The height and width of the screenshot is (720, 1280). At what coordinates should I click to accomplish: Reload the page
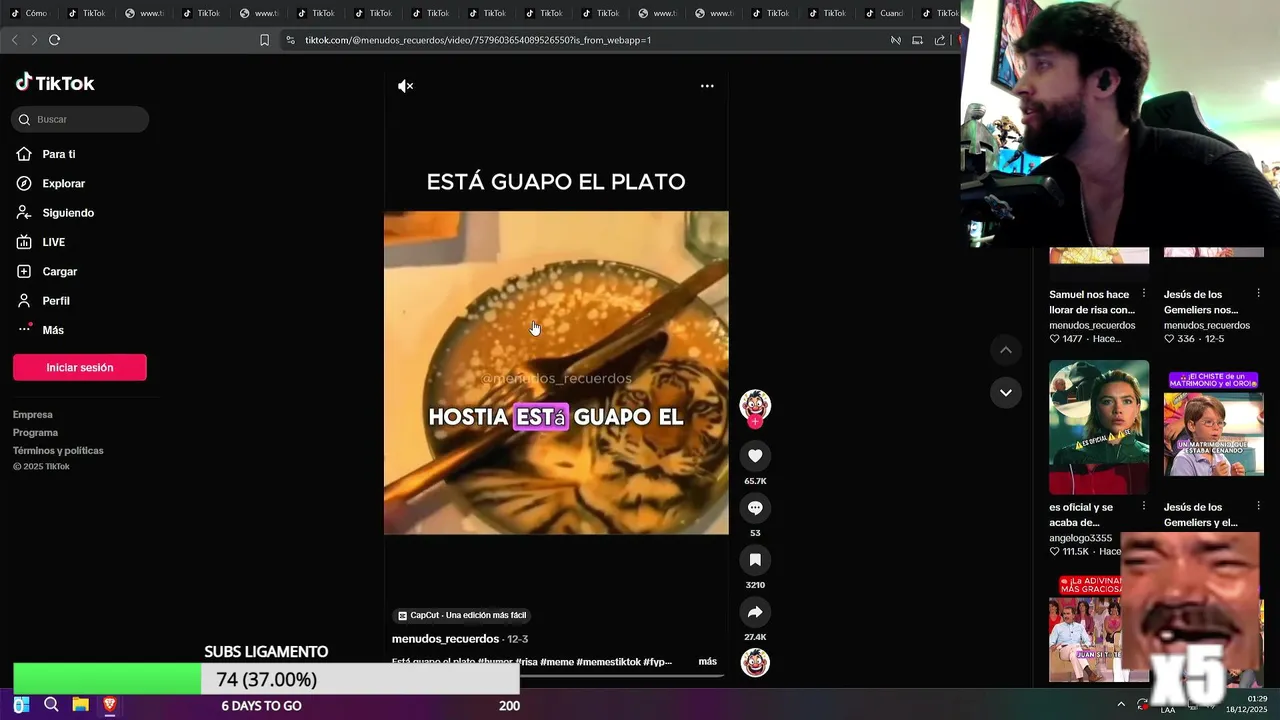(x=55, y=40)
